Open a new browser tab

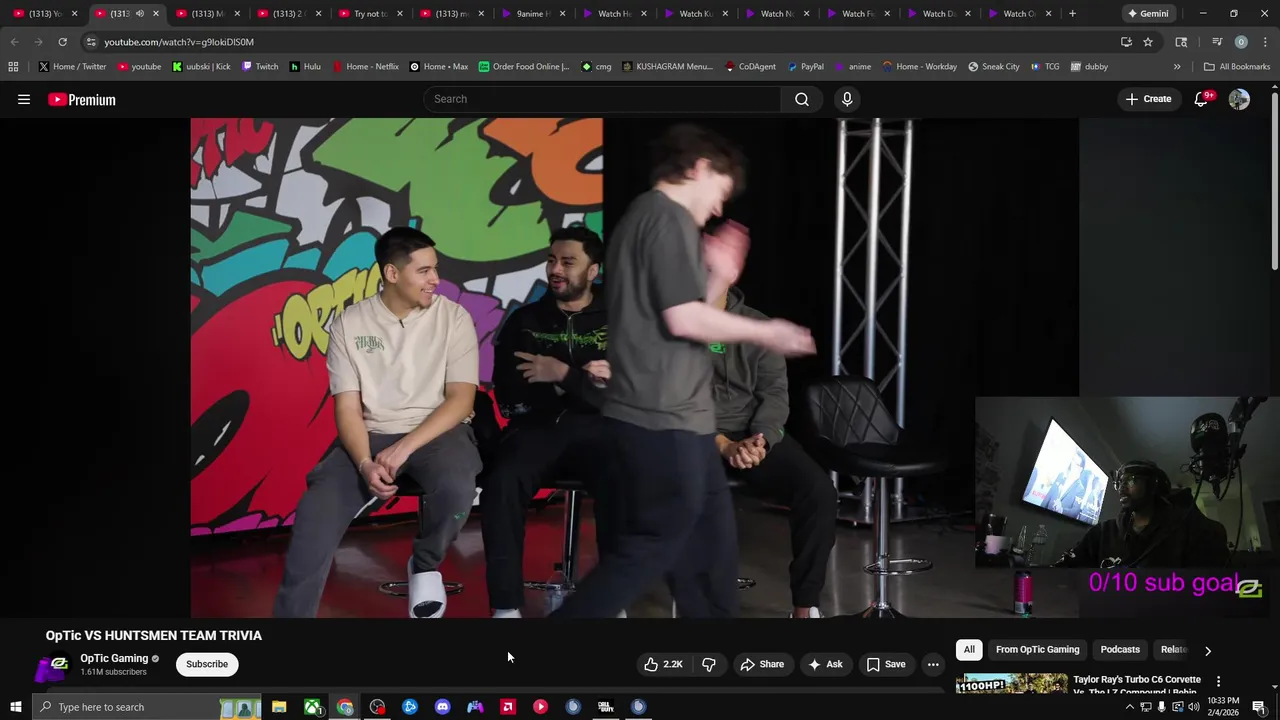(1072, 14)
